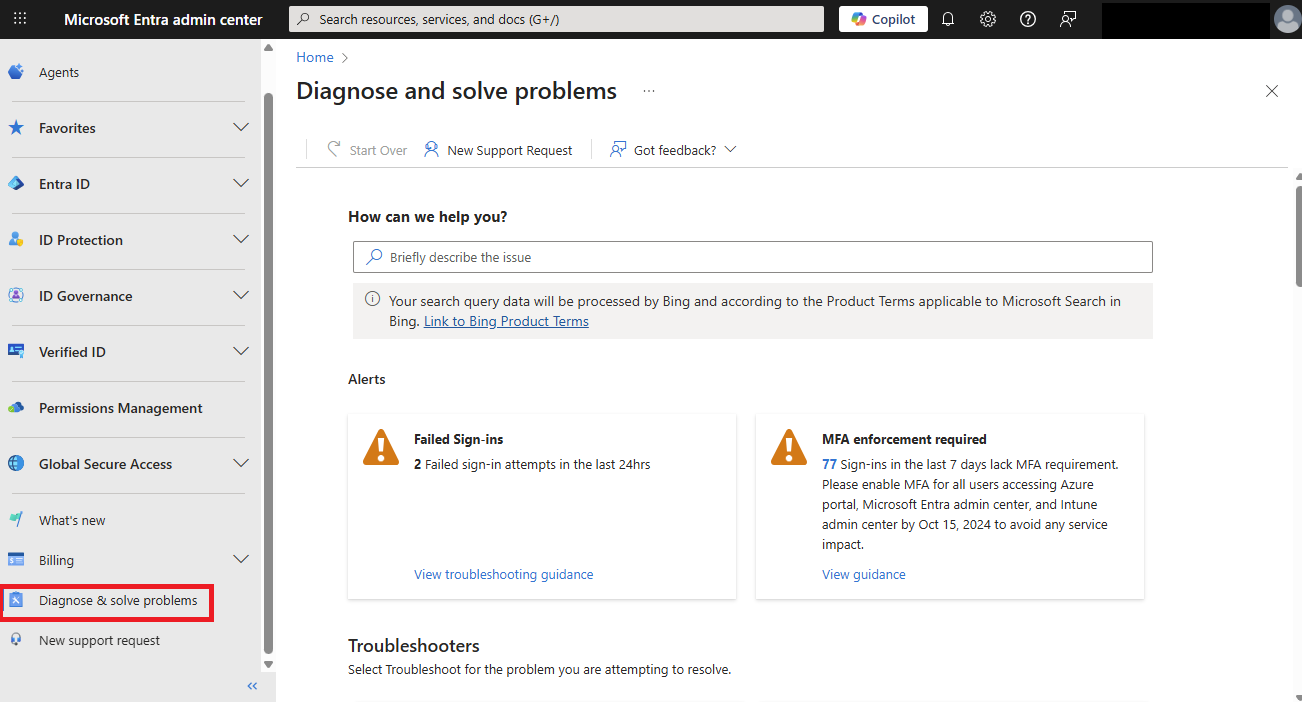Open the app launcher waffle icon
This screenshot has width=1302, height=702.
[x=20, y=19]
